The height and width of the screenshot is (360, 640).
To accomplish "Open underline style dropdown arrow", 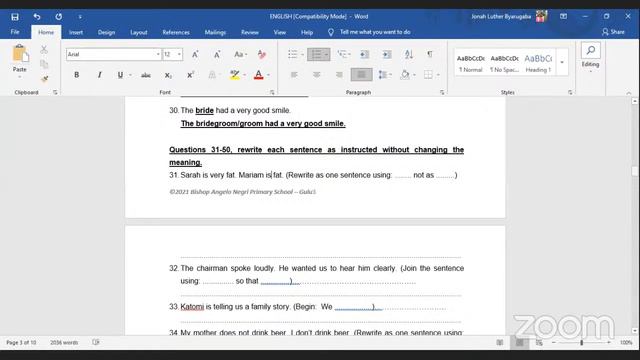I will [130, 75].
